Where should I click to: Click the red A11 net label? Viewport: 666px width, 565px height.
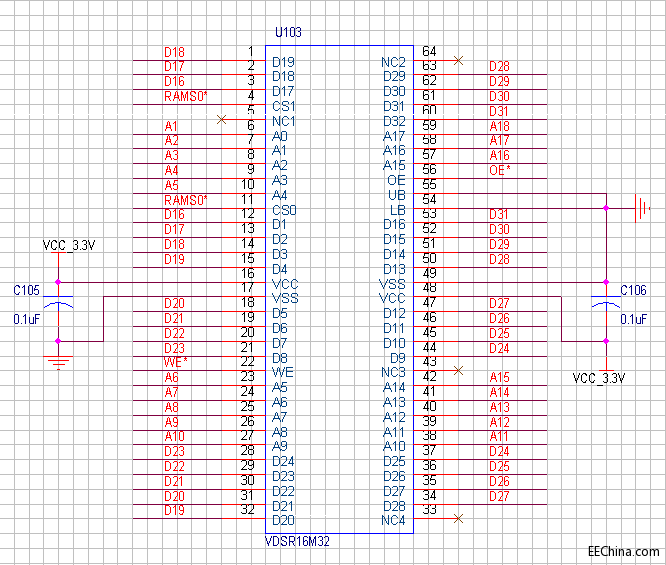click(499, 436)
